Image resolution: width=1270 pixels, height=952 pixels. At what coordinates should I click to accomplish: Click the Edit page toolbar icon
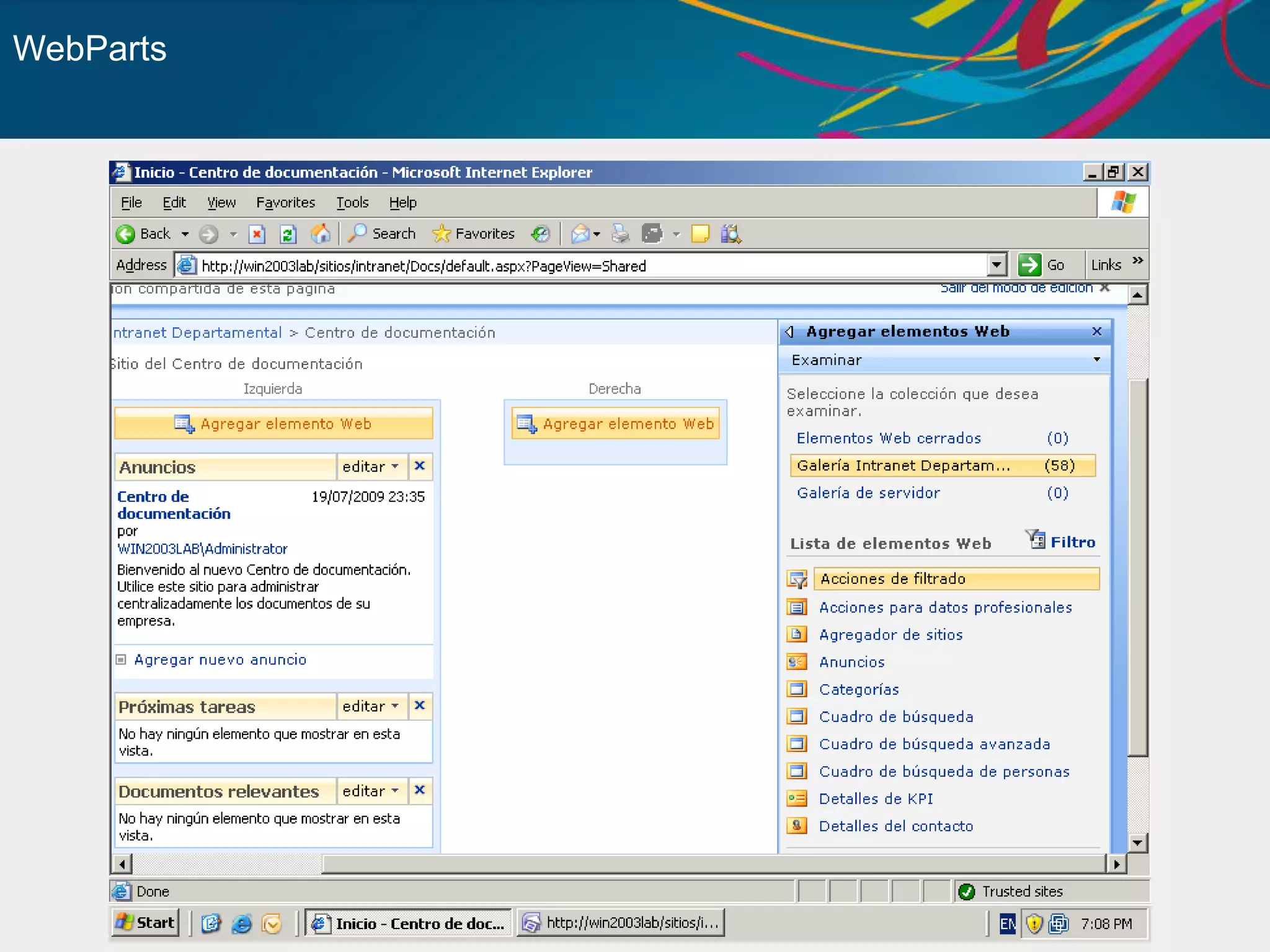click(x=652, y=234)
